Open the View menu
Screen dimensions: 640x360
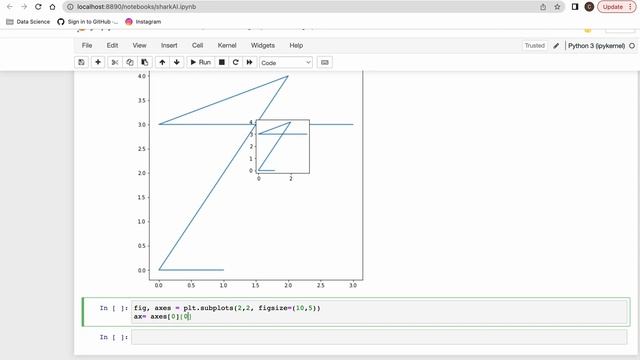(139, 45)
